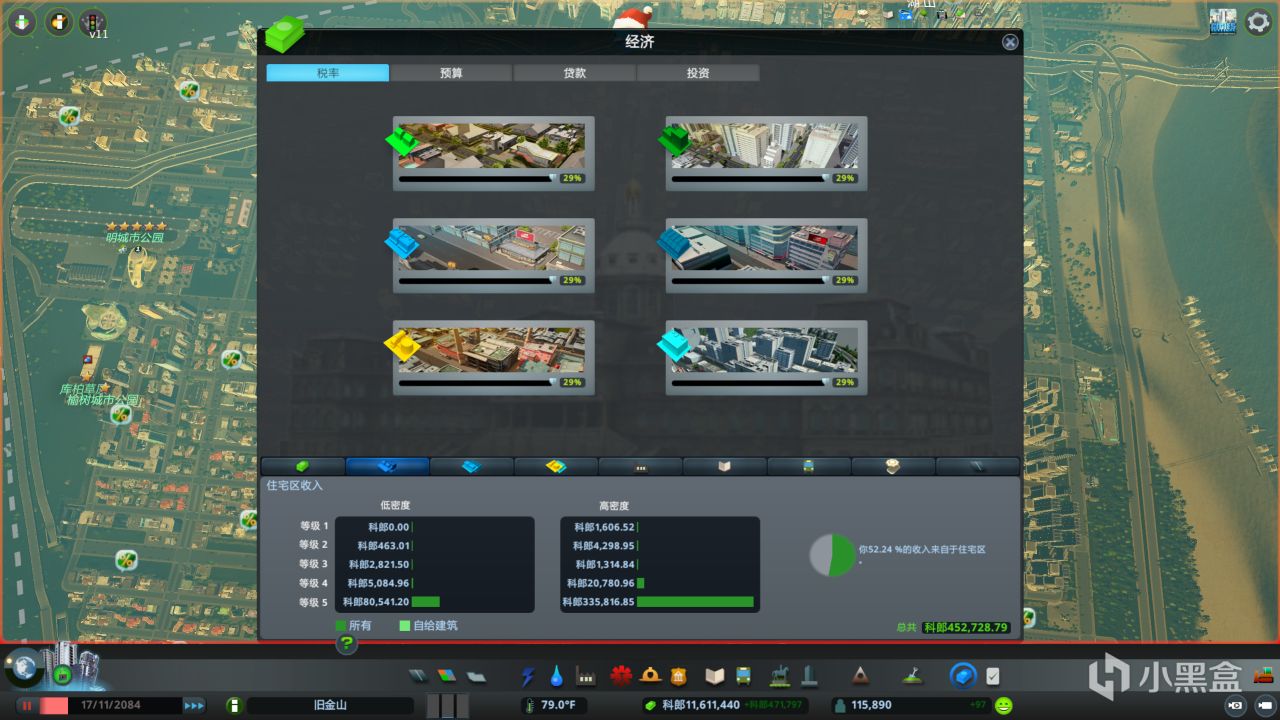Select the road income category tab
Screen dimensions: 1280x720
tap(978, 466)
